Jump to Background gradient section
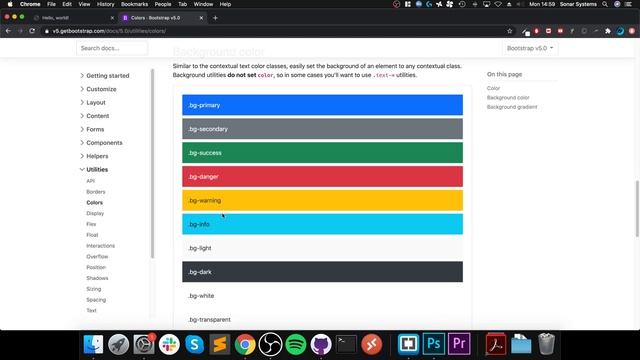 pyautogui.click(x=512, y=107)
